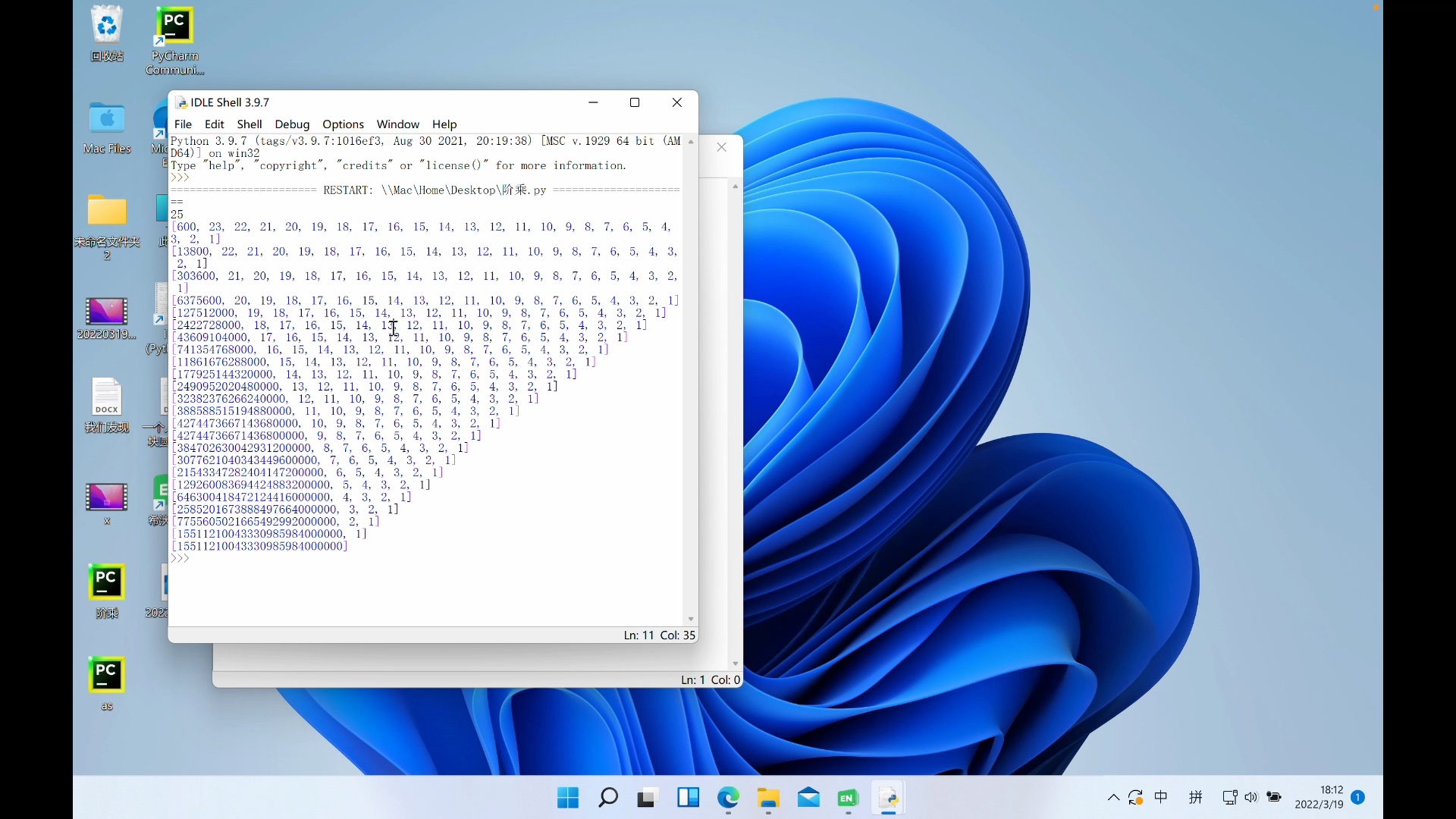Viewport: 1456px width, 819px height.
Task: Click output line starting with 741354768000
Action: [x=391, y=350]
